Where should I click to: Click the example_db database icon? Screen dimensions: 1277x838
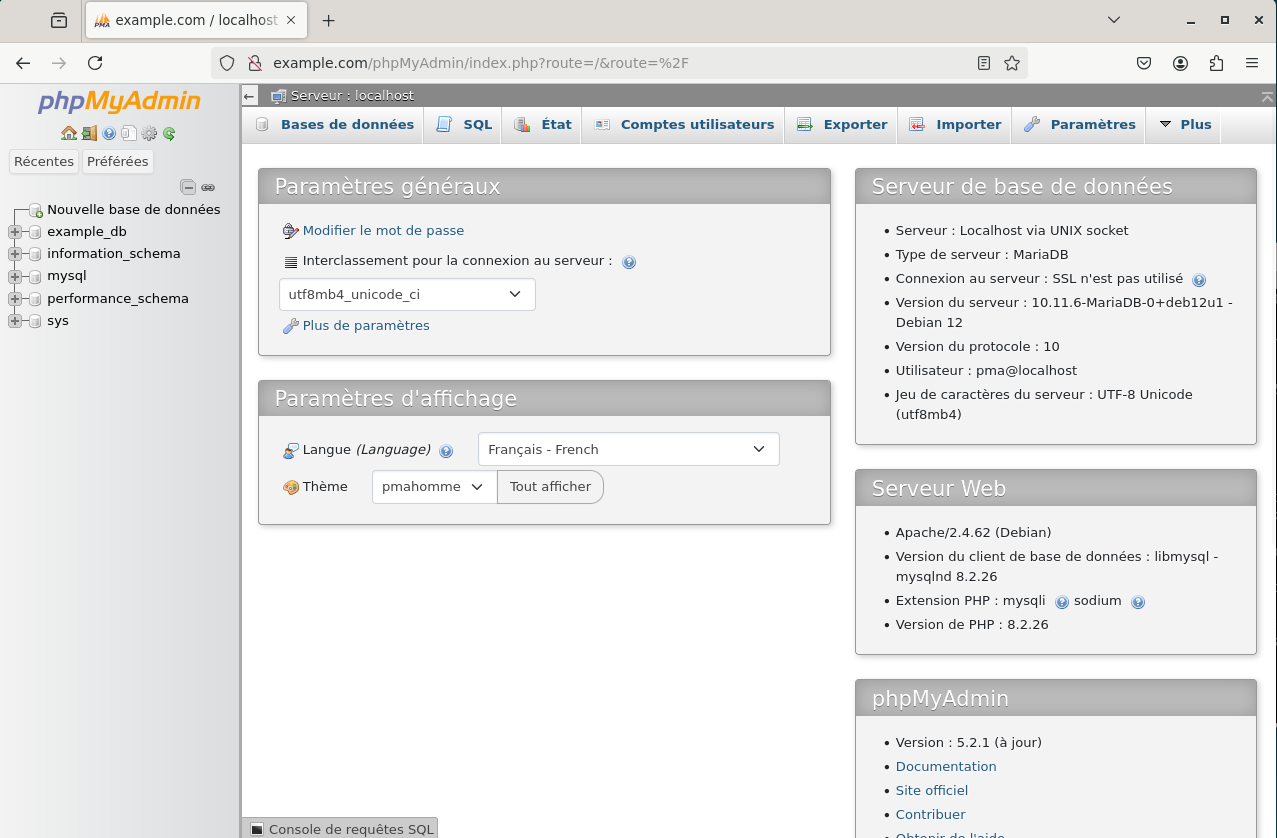click(x=36, y=232)
